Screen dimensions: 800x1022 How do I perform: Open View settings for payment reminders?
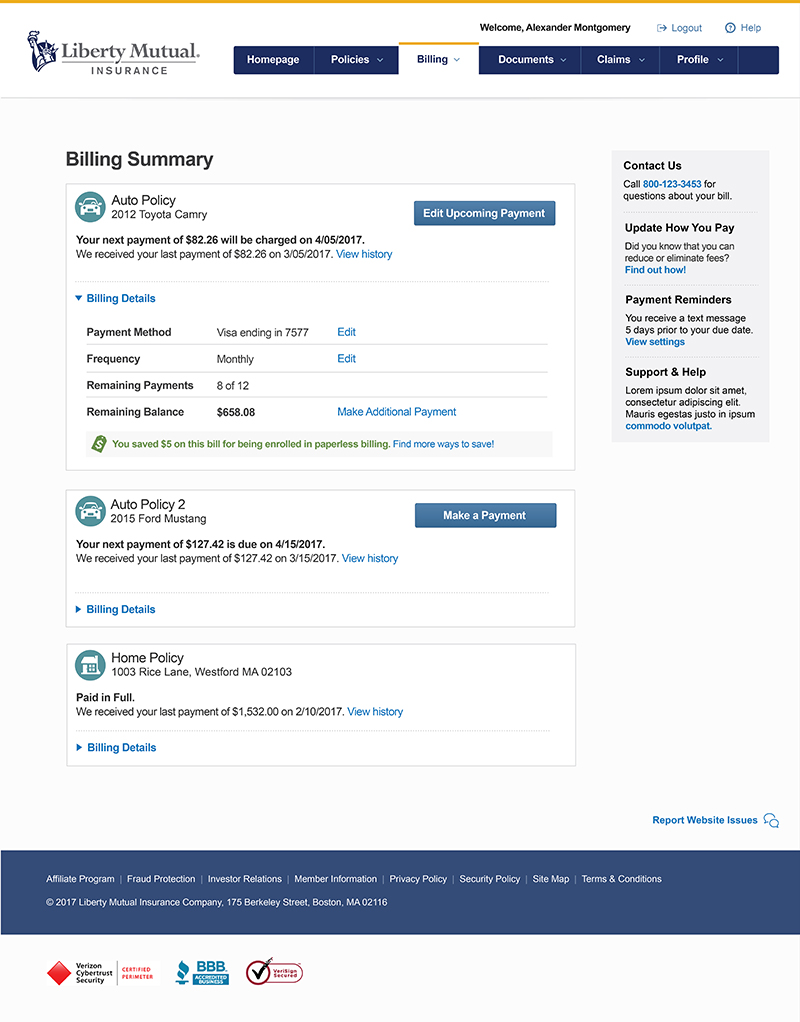pos(655,342)
